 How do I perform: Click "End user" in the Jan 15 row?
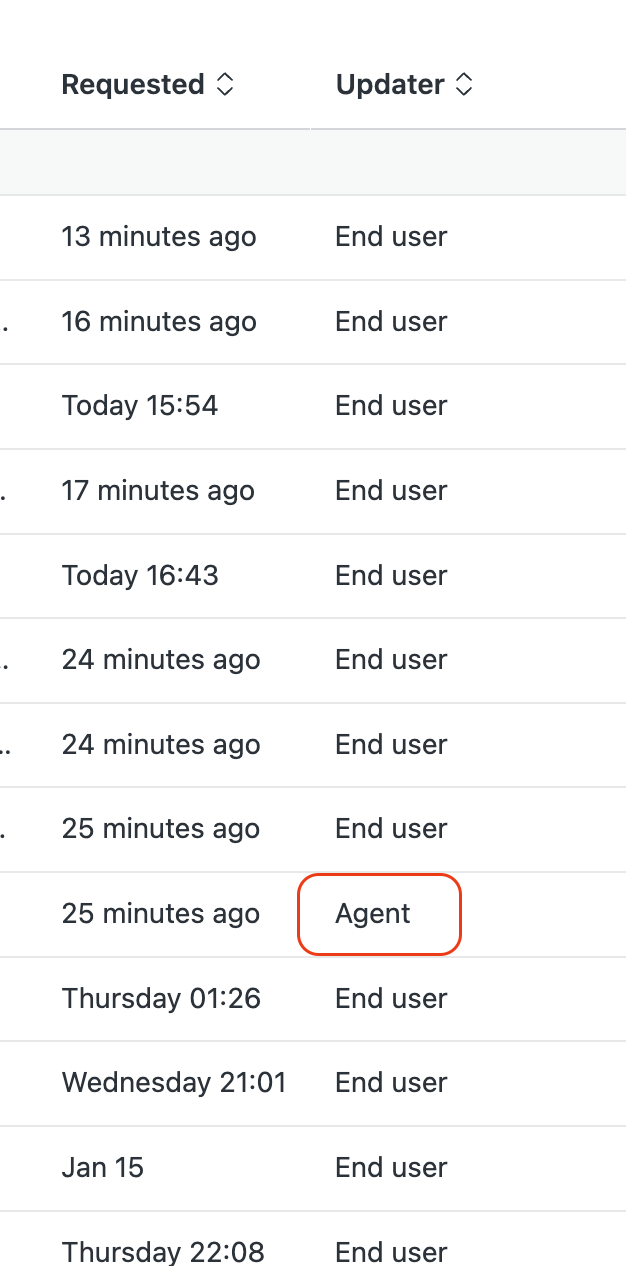pos(391,1167)
